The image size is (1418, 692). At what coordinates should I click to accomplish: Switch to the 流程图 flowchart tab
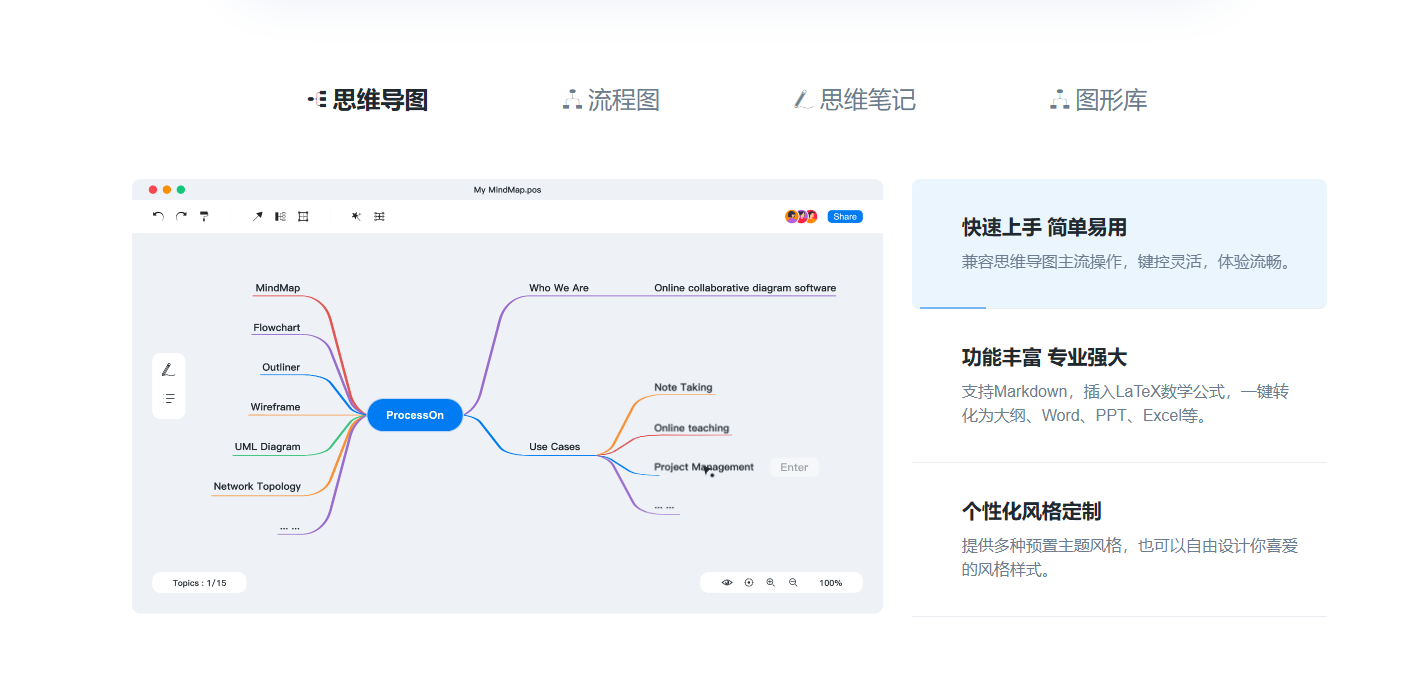[611, 100]
